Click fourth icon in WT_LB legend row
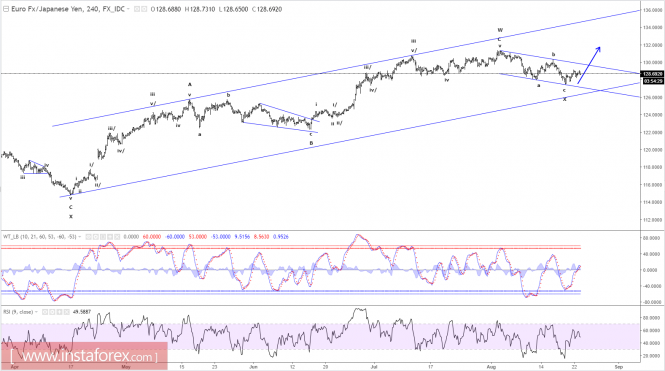Screen dimensions: 665x371 (x=110, y=237)
